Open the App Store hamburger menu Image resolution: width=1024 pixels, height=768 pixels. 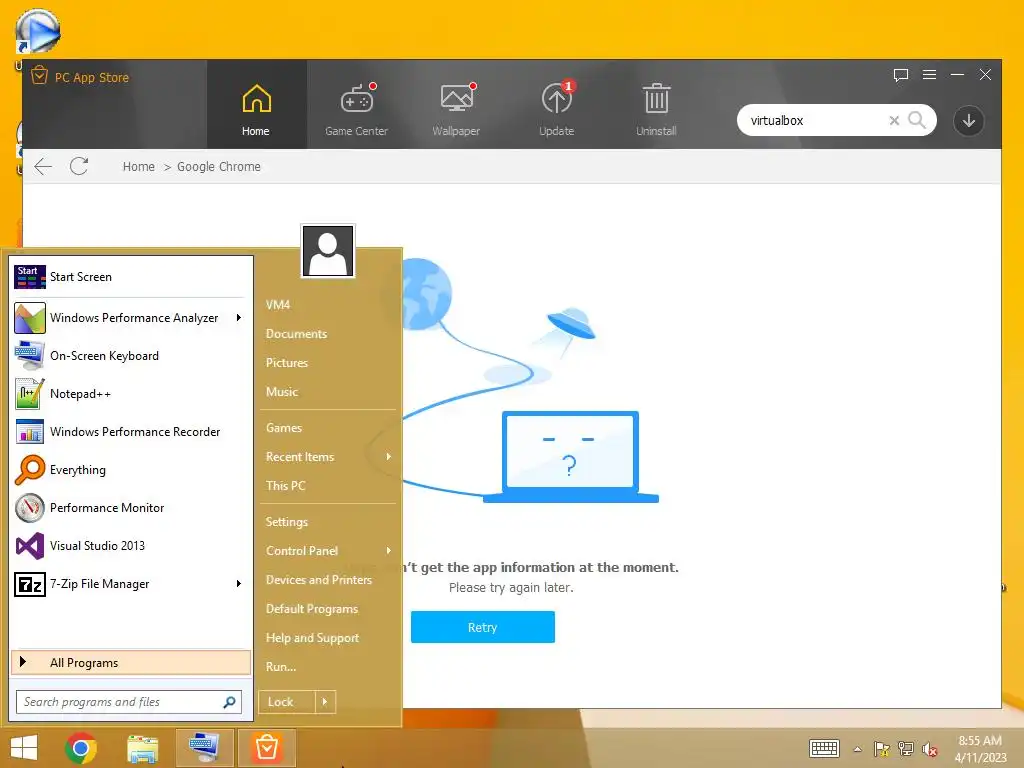point(929,75)
